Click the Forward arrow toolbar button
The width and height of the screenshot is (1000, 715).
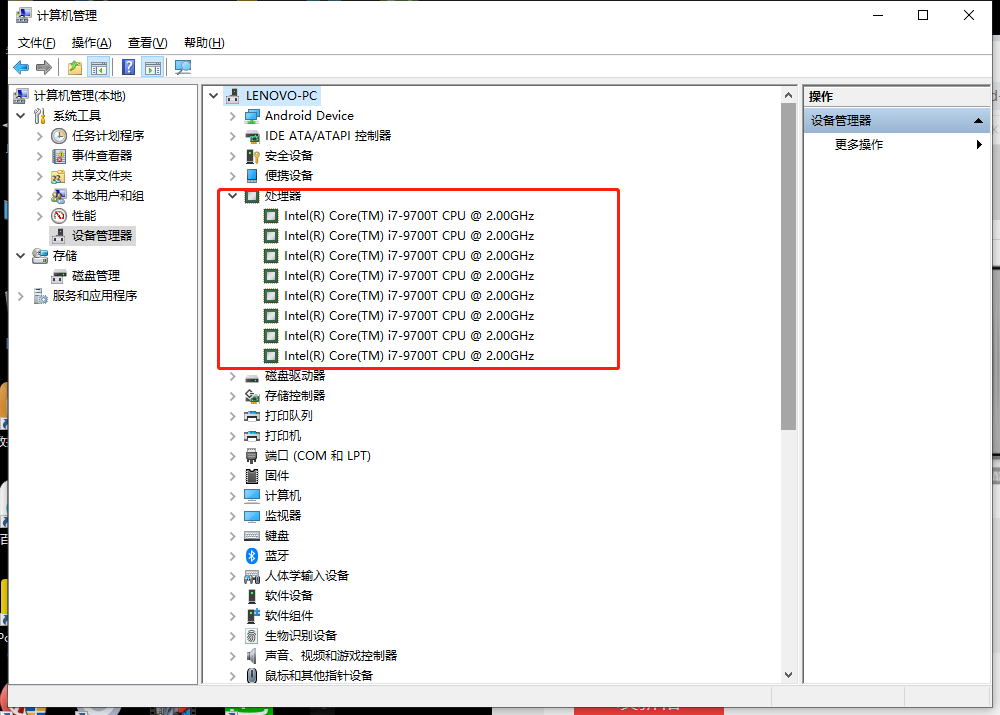pyautogui.click(x=44, y=67)
